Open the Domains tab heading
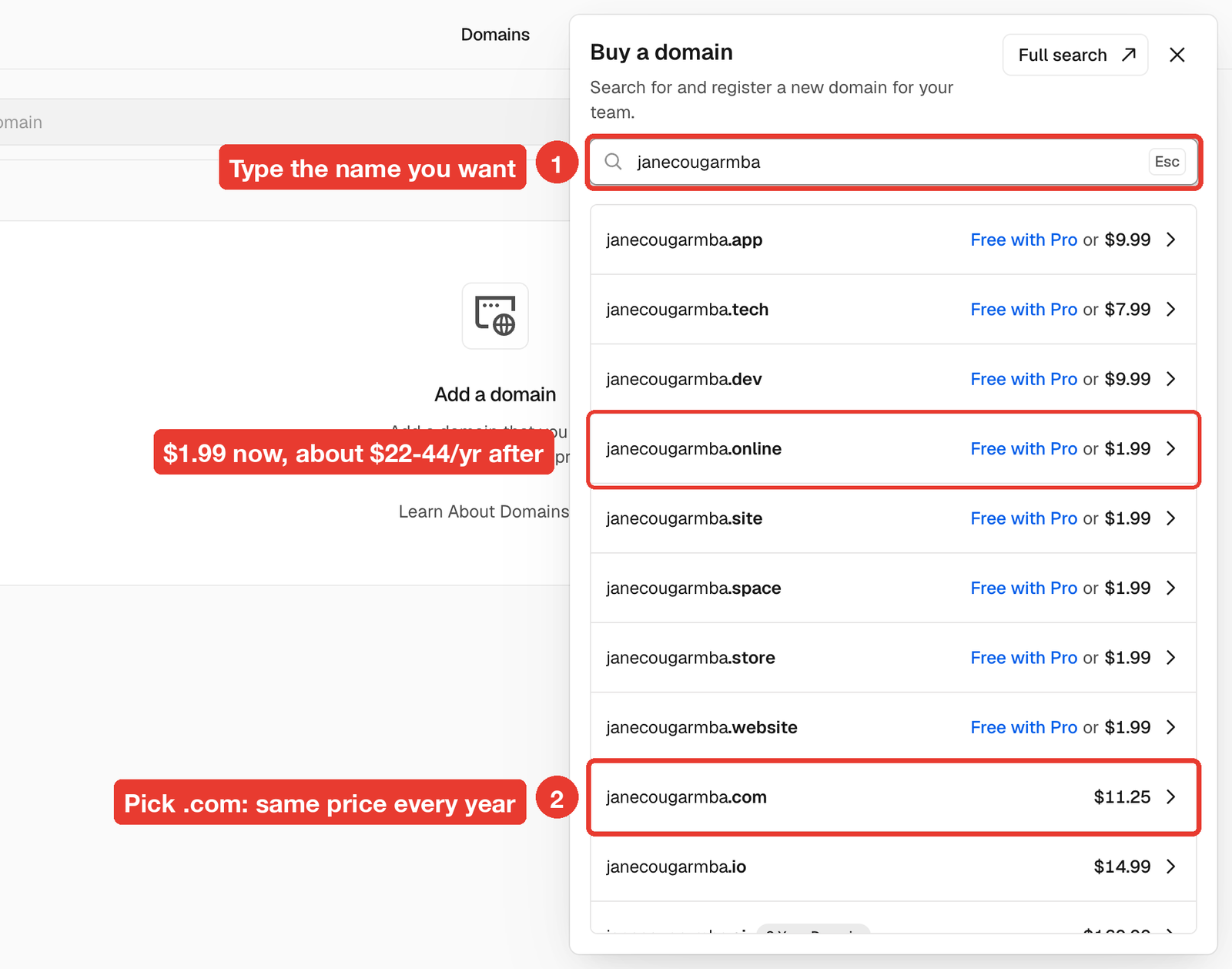The image size is (1232, 969). tap(495, 35)
